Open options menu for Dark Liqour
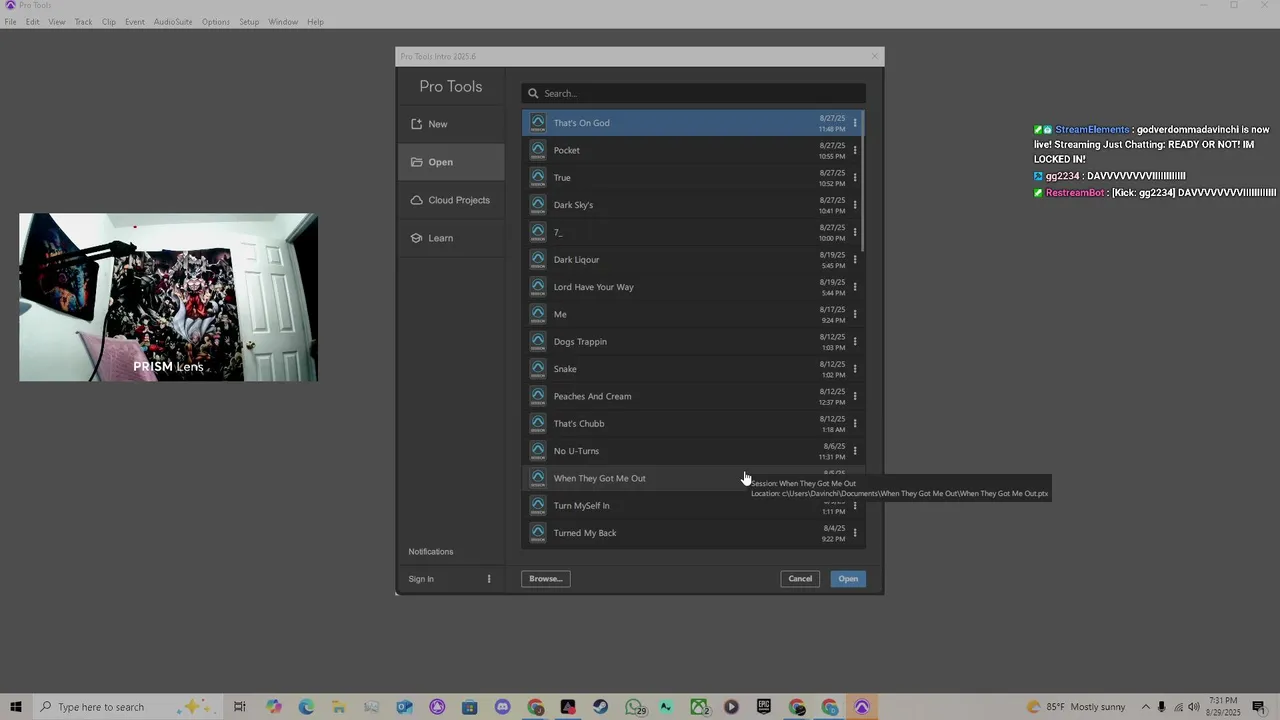1280x720 pixels. pos(855,260)
